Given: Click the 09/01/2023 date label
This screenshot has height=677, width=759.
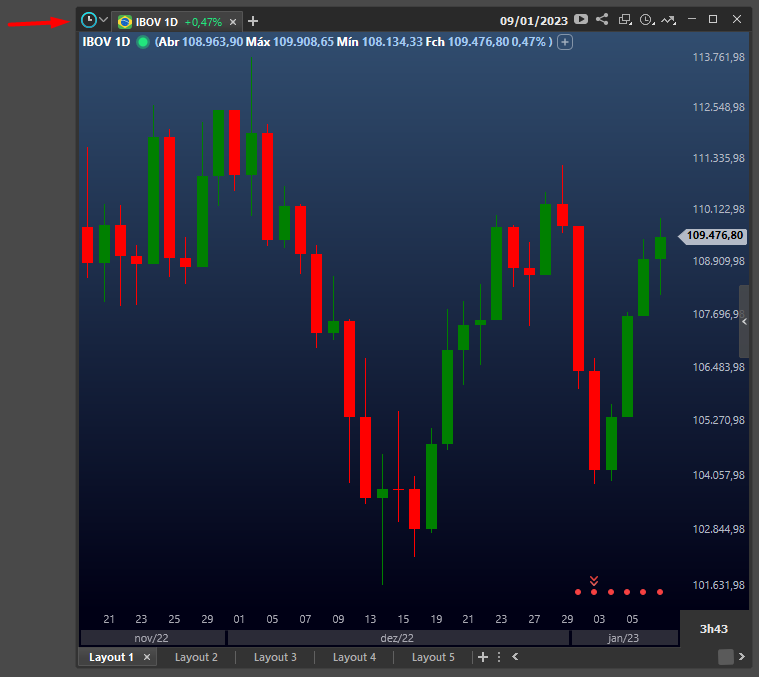Looking at the screenshot, I should click(533, 21).
